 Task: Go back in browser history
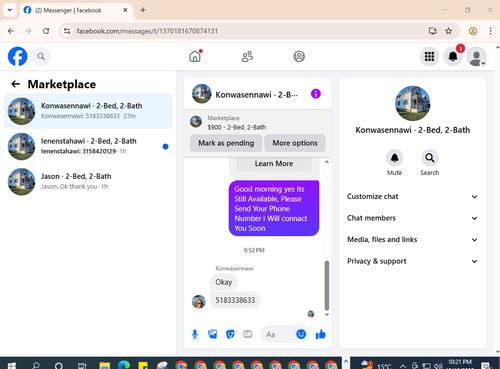(11, 31)
